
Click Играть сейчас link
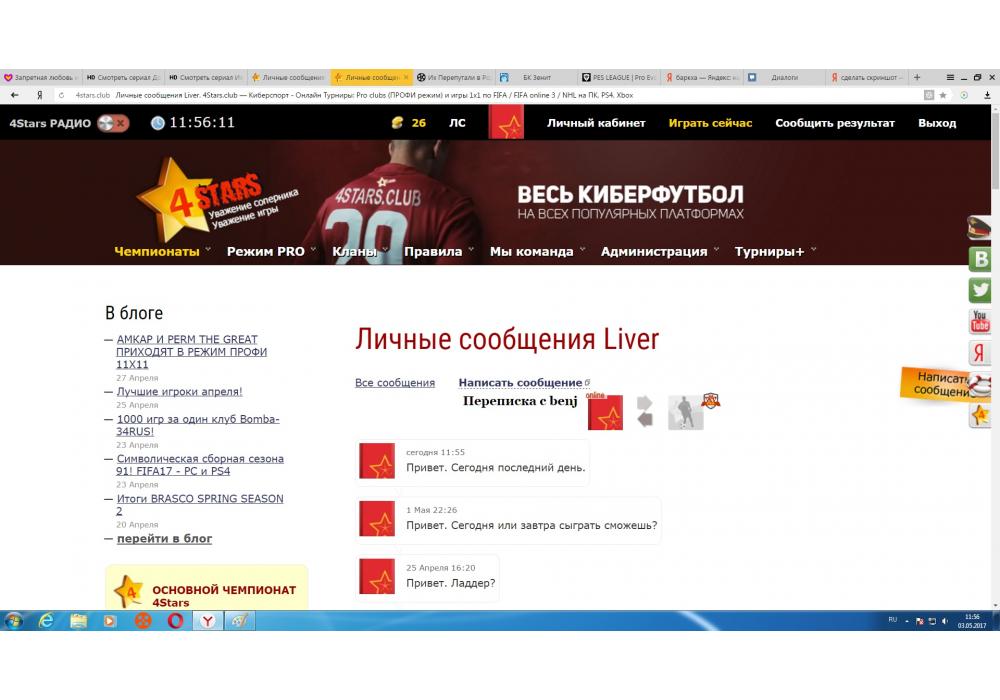click(x=710, y=123)
